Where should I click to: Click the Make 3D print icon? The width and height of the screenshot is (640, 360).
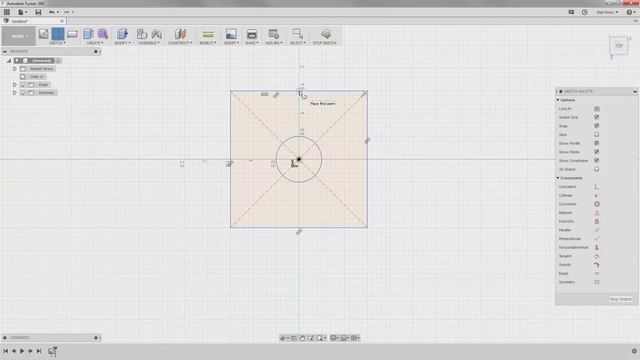251,34
